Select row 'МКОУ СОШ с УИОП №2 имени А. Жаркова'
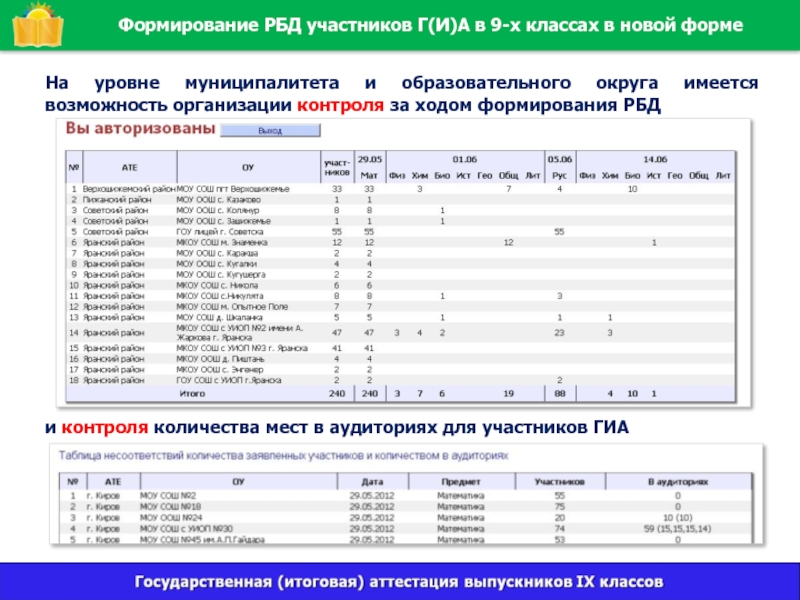Screen dimensions: 800x600 click(x=401, y=333)
